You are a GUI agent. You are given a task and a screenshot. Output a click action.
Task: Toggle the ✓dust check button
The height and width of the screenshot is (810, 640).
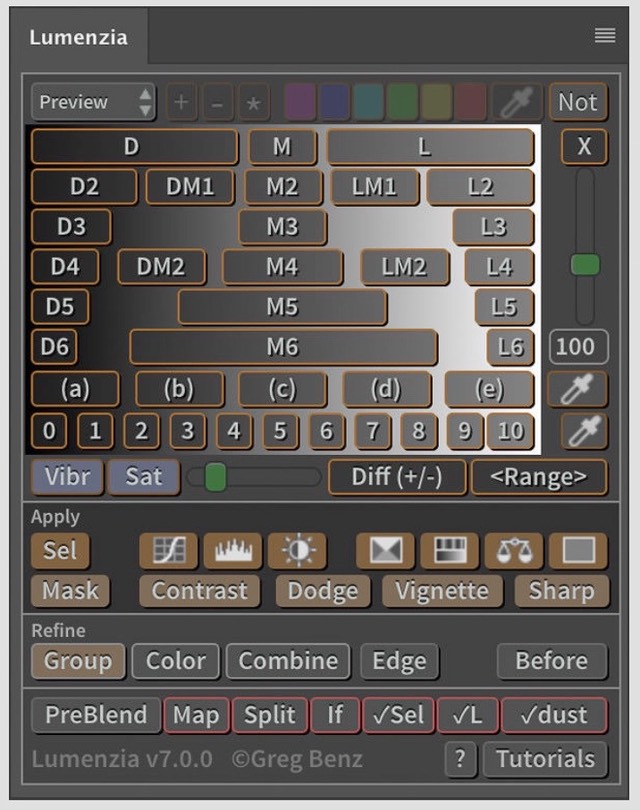click(554, 715)
